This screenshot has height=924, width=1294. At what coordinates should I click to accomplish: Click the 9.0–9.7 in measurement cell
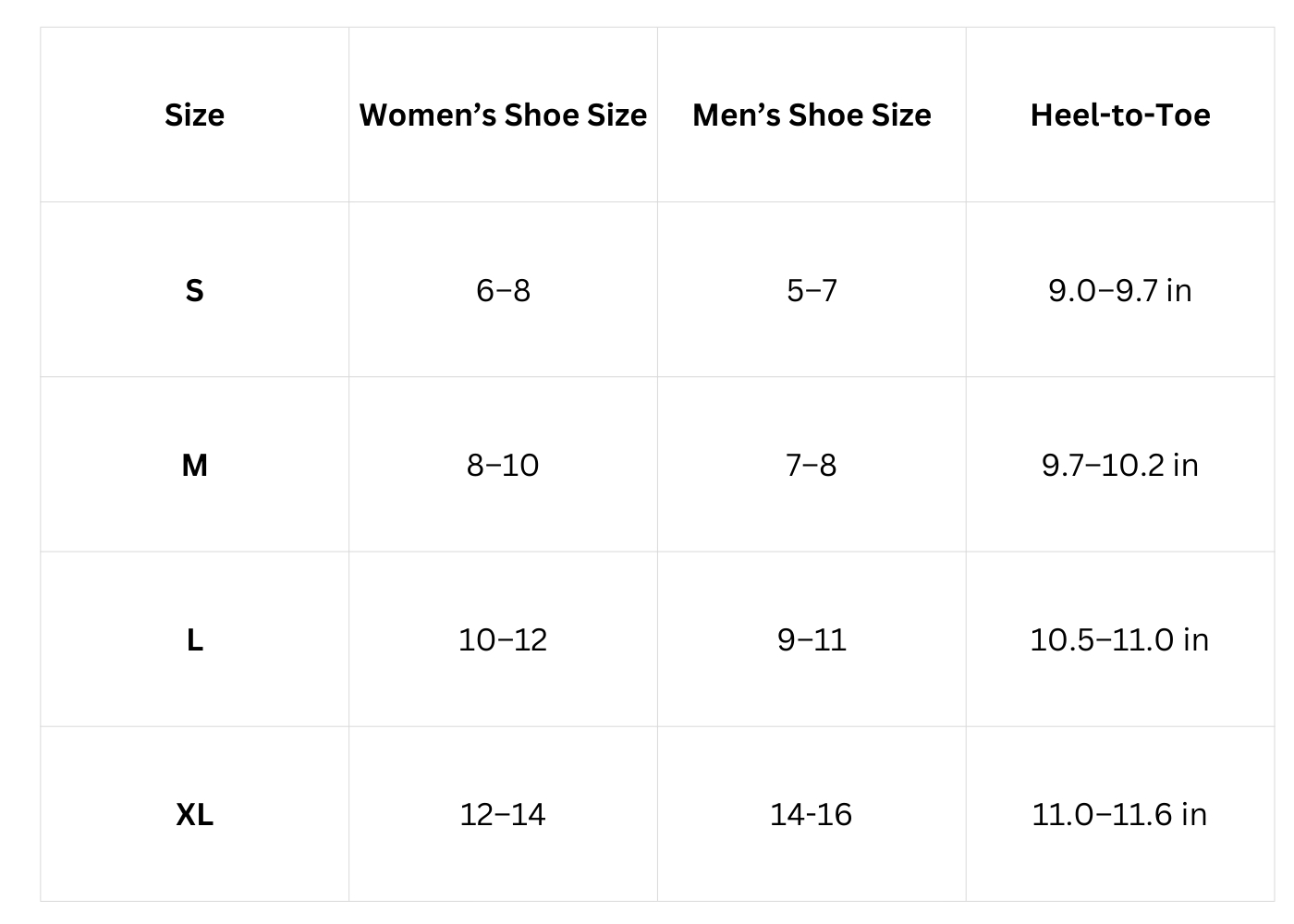[x=1120, y=290]
